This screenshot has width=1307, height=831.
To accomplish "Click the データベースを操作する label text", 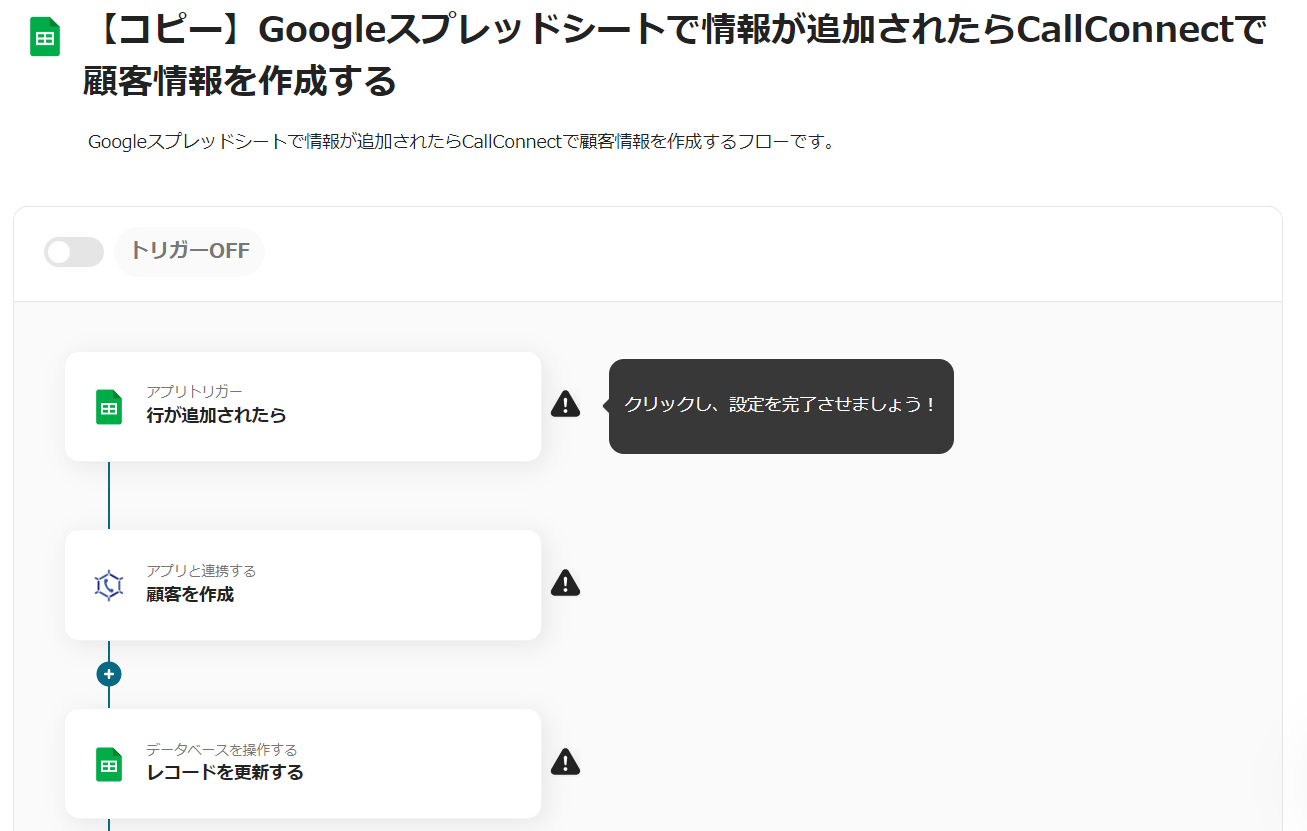I will [x=221, y=749].
